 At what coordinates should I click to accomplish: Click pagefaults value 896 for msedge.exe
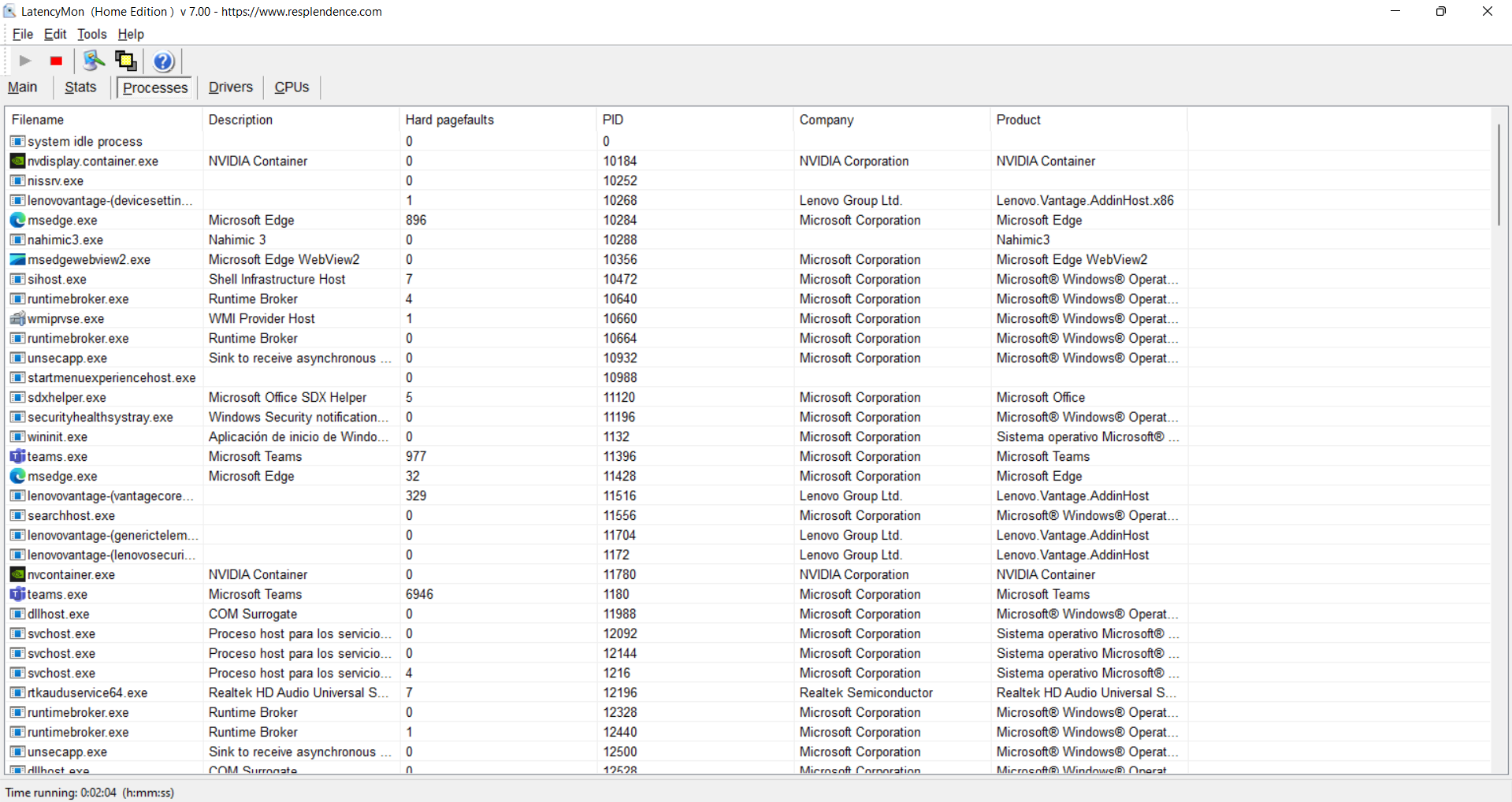pos(416,220)
